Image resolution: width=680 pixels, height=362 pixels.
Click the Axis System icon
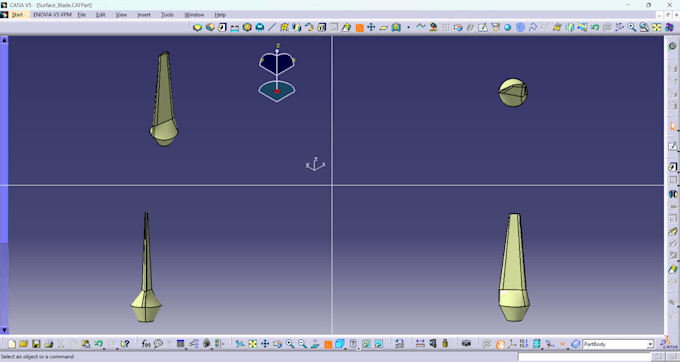click(x=512, y=344)
